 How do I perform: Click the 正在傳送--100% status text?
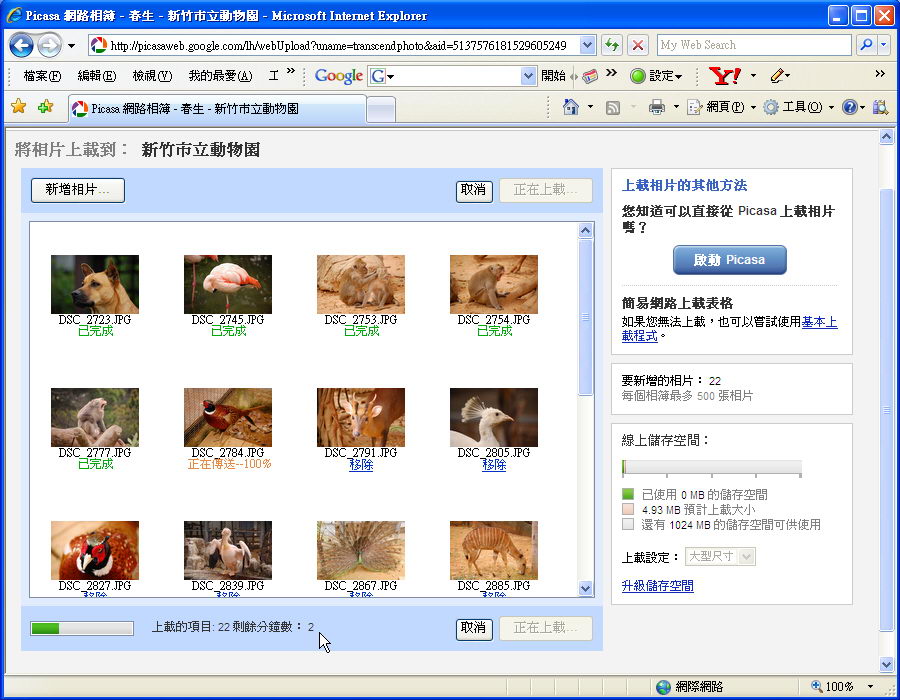point(229,464)
